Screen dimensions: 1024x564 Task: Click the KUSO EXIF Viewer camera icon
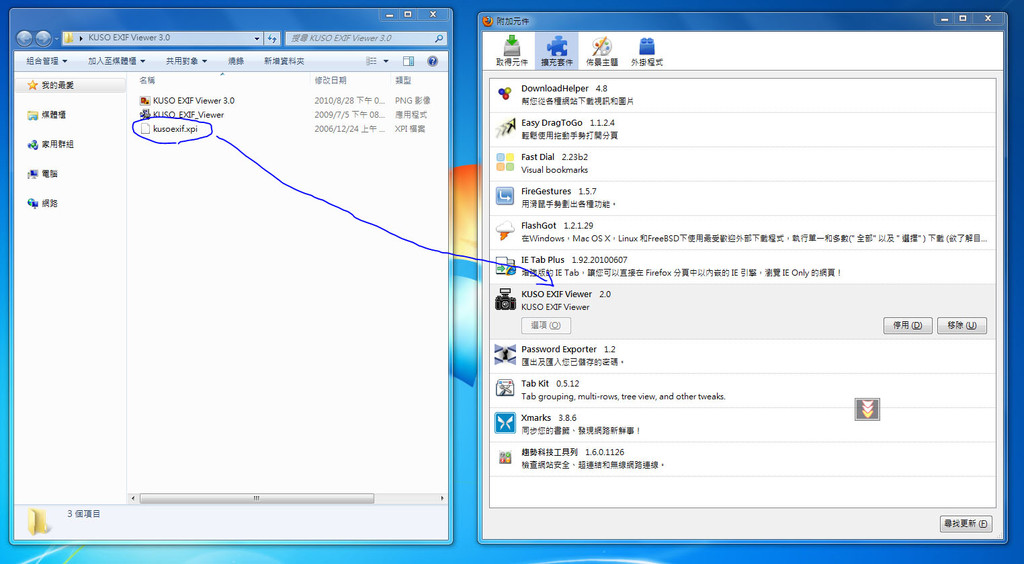(505, 300)
